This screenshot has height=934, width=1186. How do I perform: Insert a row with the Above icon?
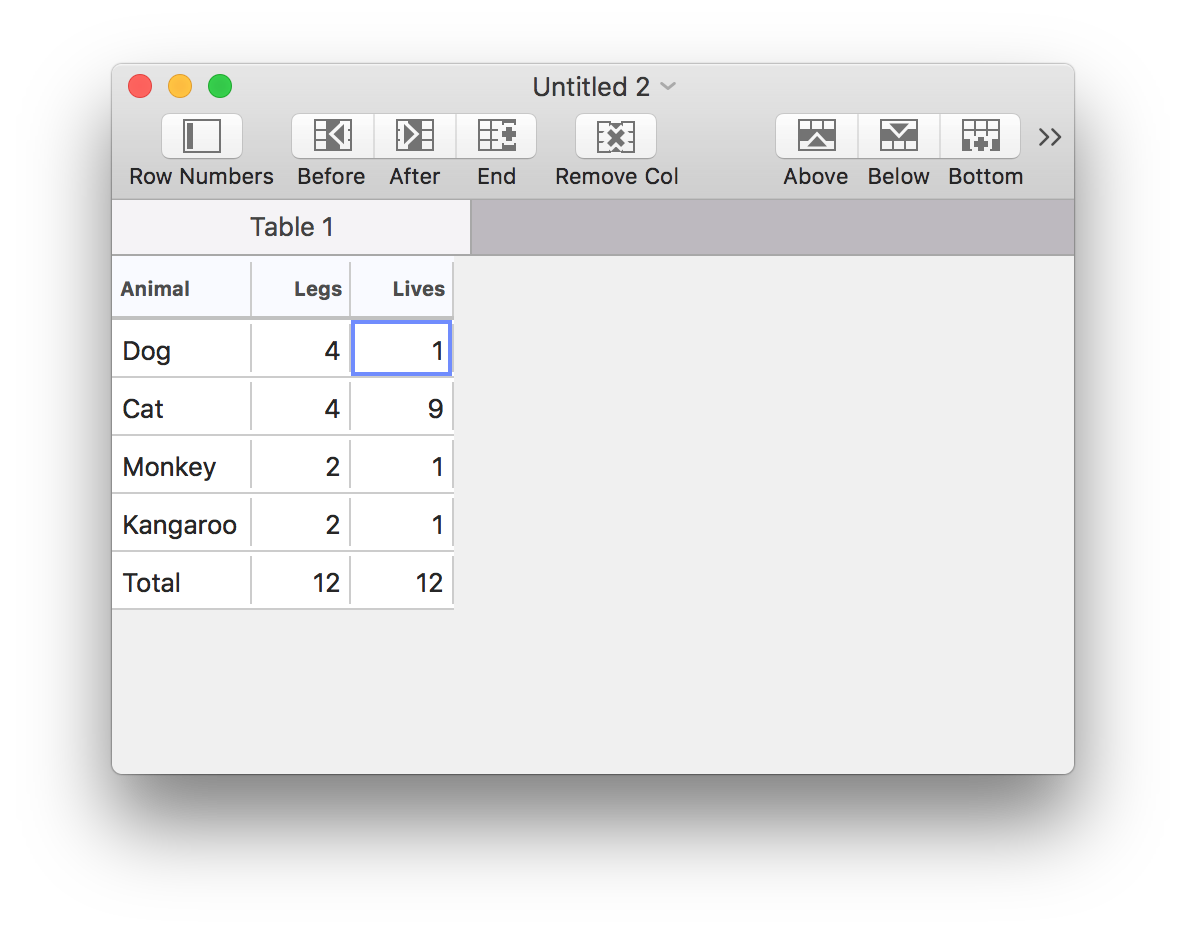click(x=817, y=136)
